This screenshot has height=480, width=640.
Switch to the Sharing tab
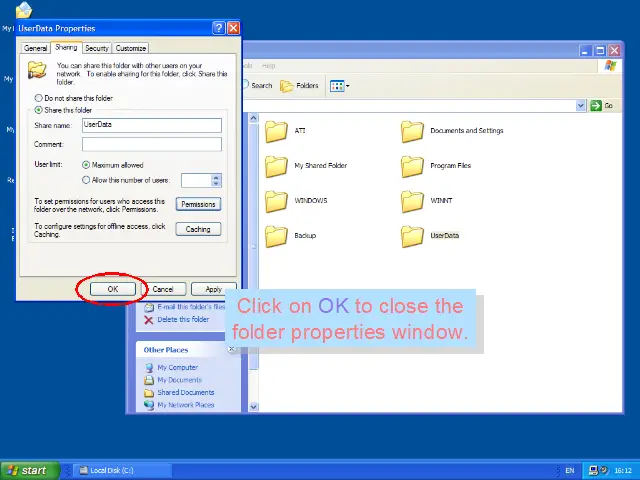[x=66, y=47]
